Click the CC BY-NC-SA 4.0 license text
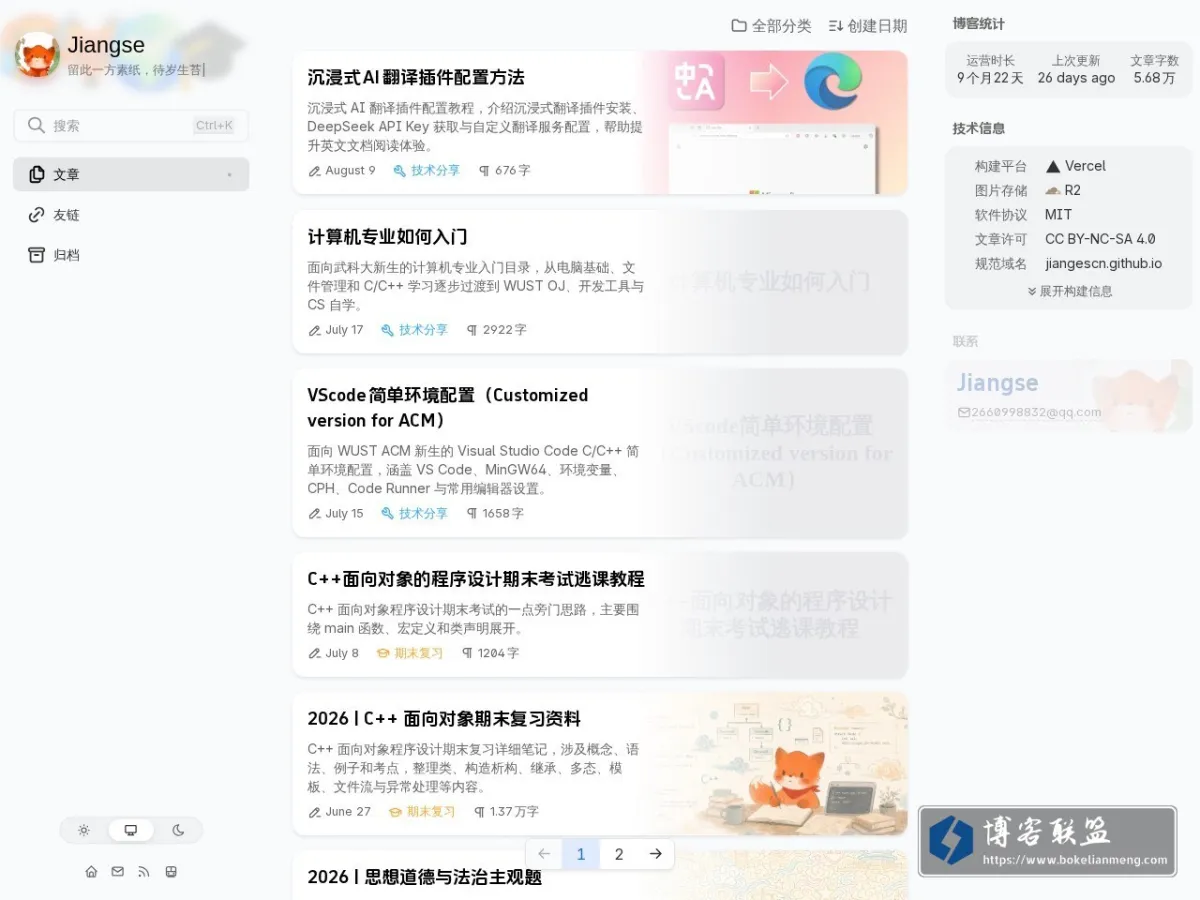 (1100, 239)
